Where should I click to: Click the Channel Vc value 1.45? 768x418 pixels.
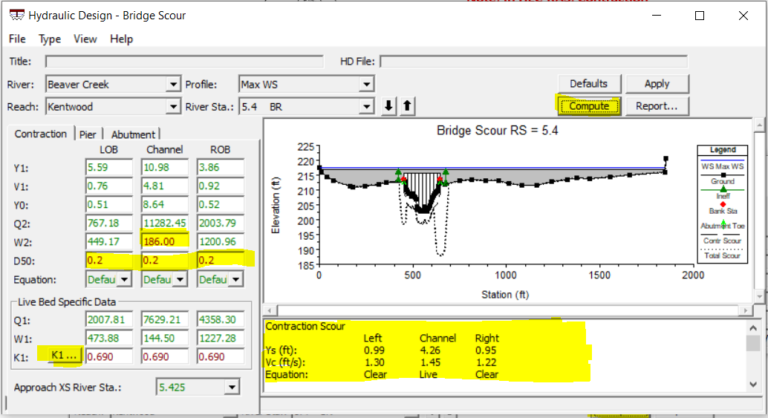[430, 363]
